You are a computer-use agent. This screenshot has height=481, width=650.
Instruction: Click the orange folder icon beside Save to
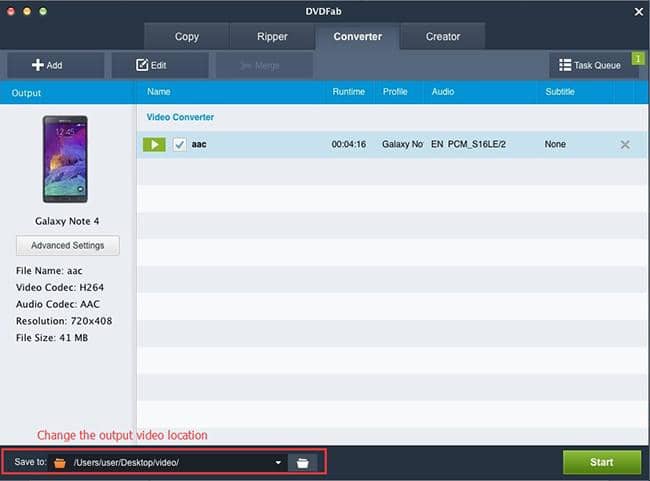[x=60, y=462]
